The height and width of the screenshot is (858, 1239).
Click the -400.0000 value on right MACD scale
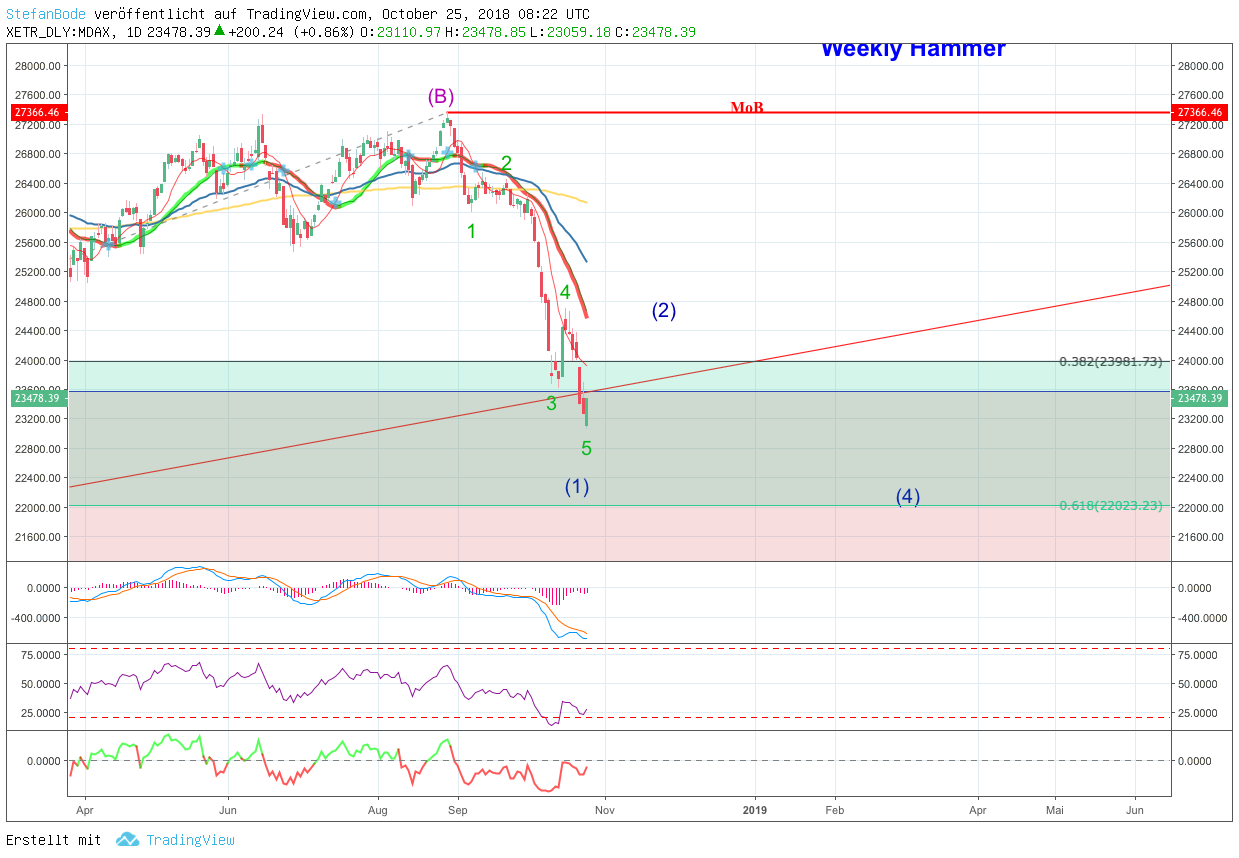(x=1203, y=618)
